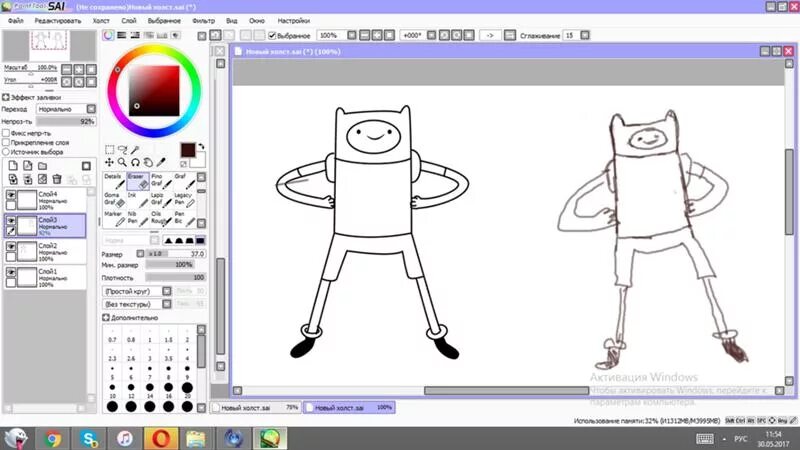The image size is (800, 450).
Task: Click the canvas horizontal scrollbar
Action: tap(507, 391)
